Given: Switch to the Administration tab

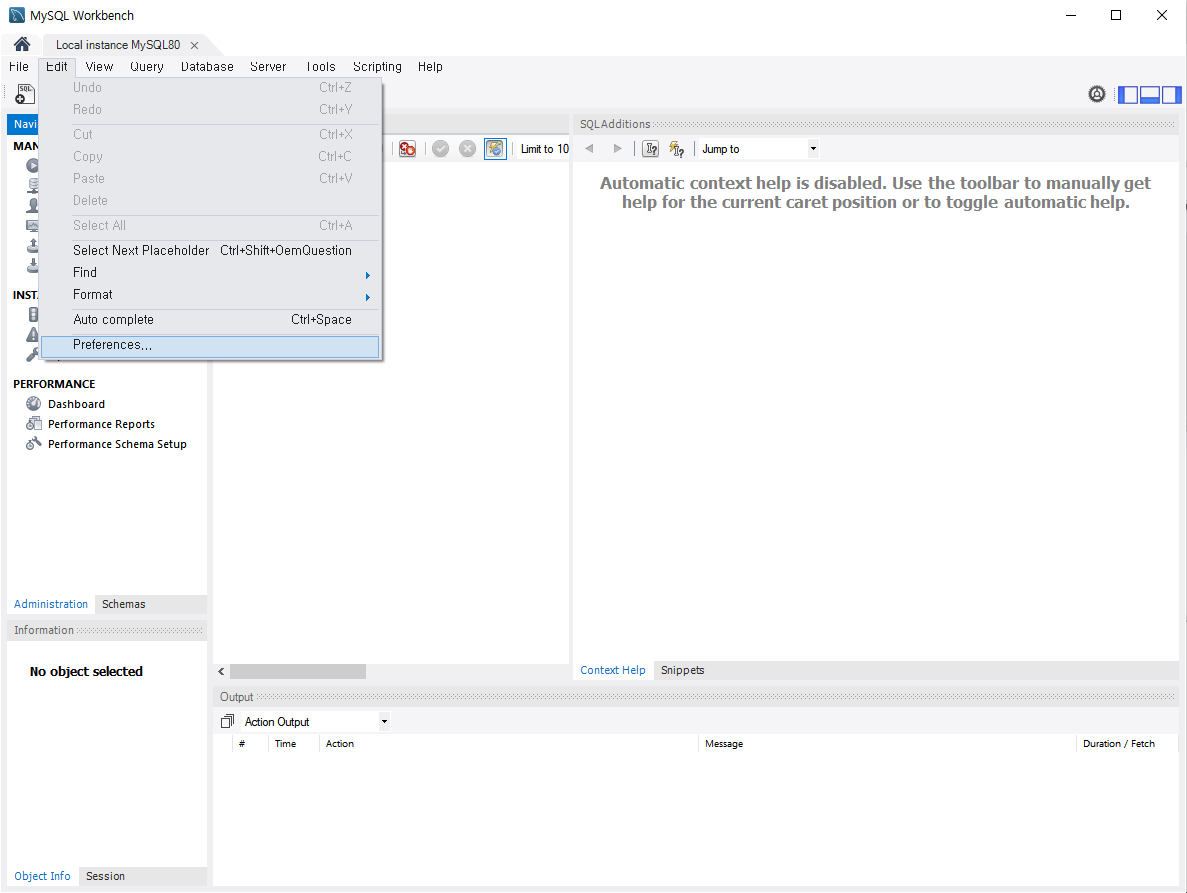Looking at the screenshot, I should click(51, 604).
